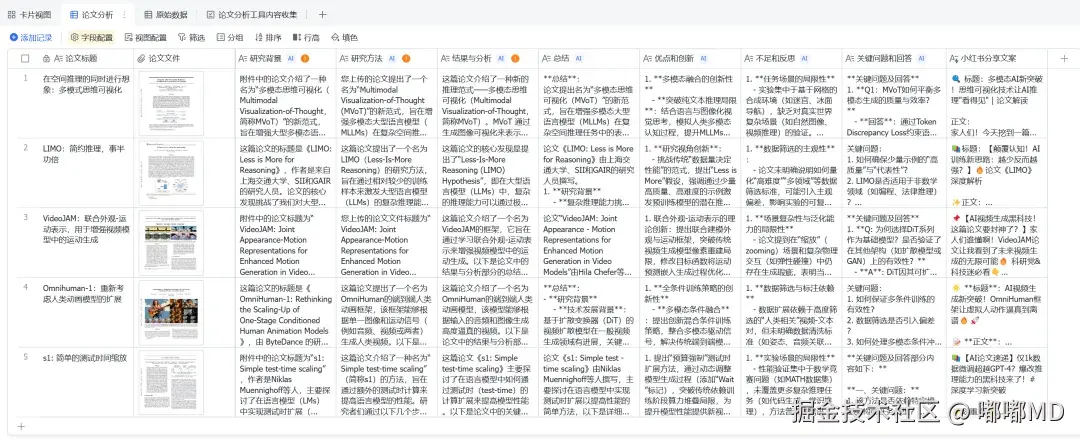The height and width of the screenshot is (441, 1080).
Task: Click the 总结 cell in the VideoJAM row
Action: [589, 243]
